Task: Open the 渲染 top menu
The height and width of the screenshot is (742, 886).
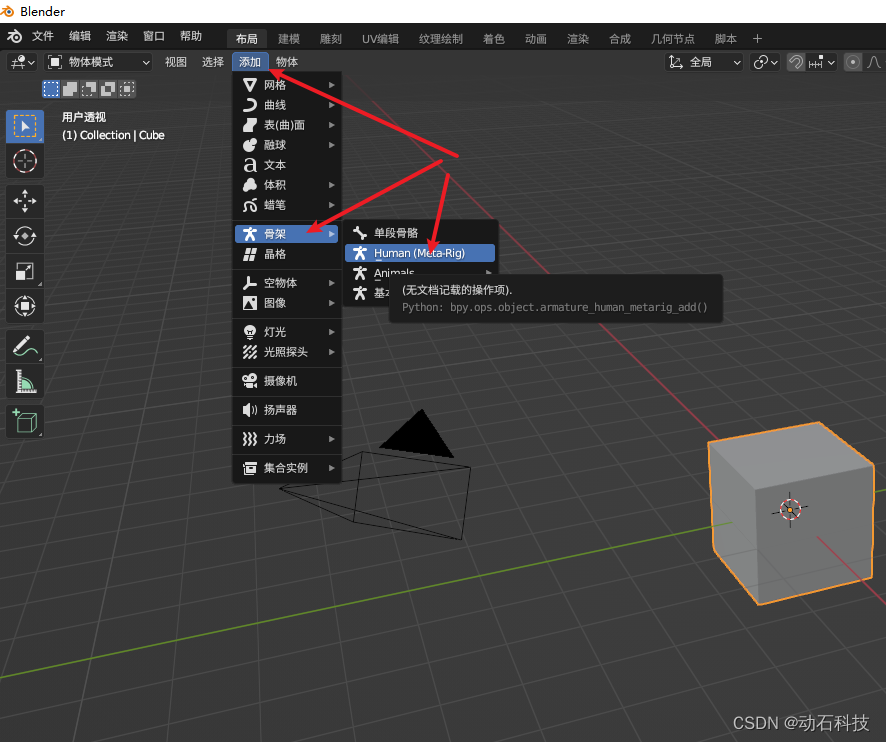Action: pos(117,37)
